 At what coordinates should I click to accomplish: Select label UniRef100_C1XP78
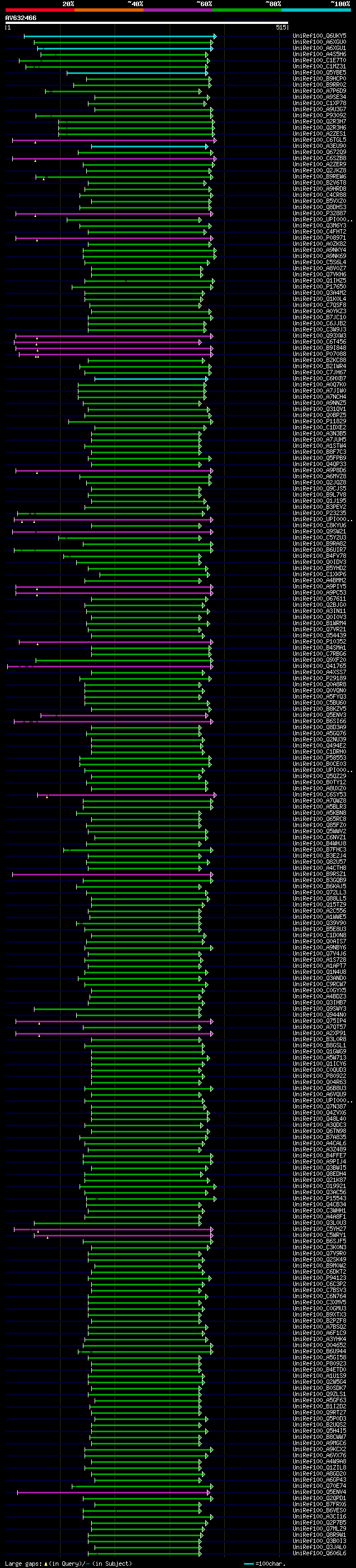319,103
